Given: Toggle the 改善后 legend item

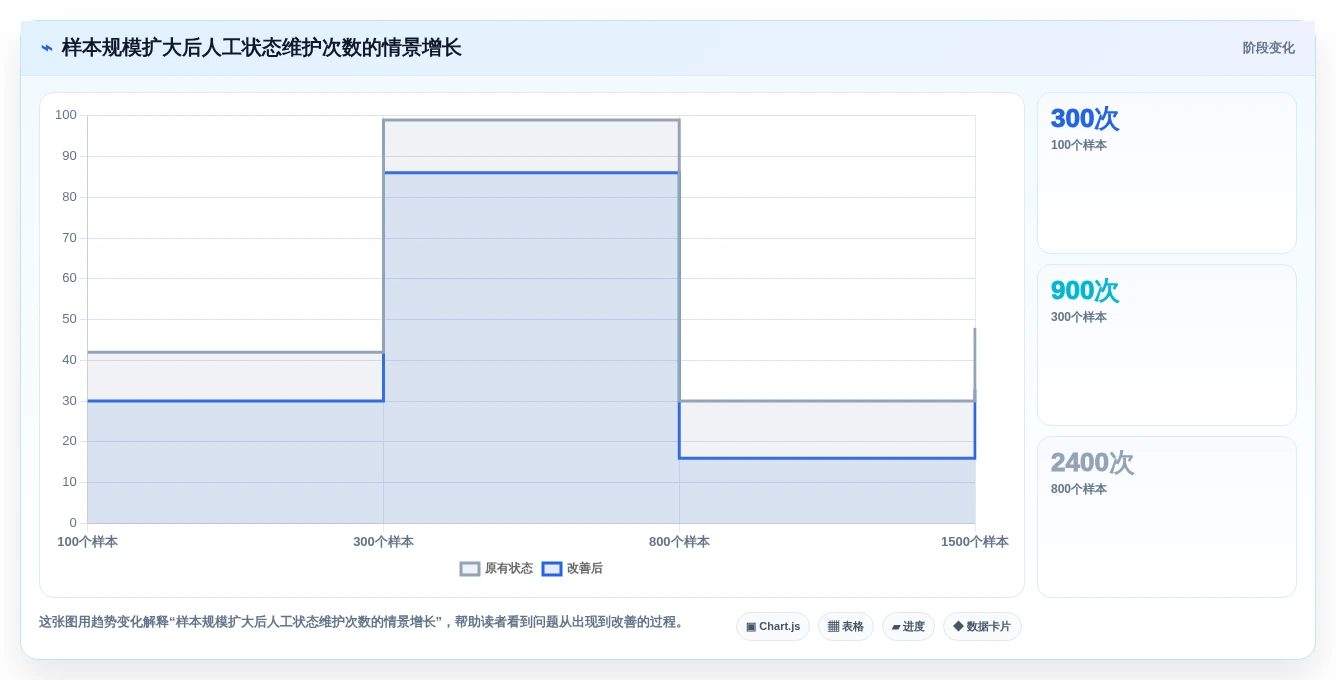Looking at the screenshot, I should (572, 568).
